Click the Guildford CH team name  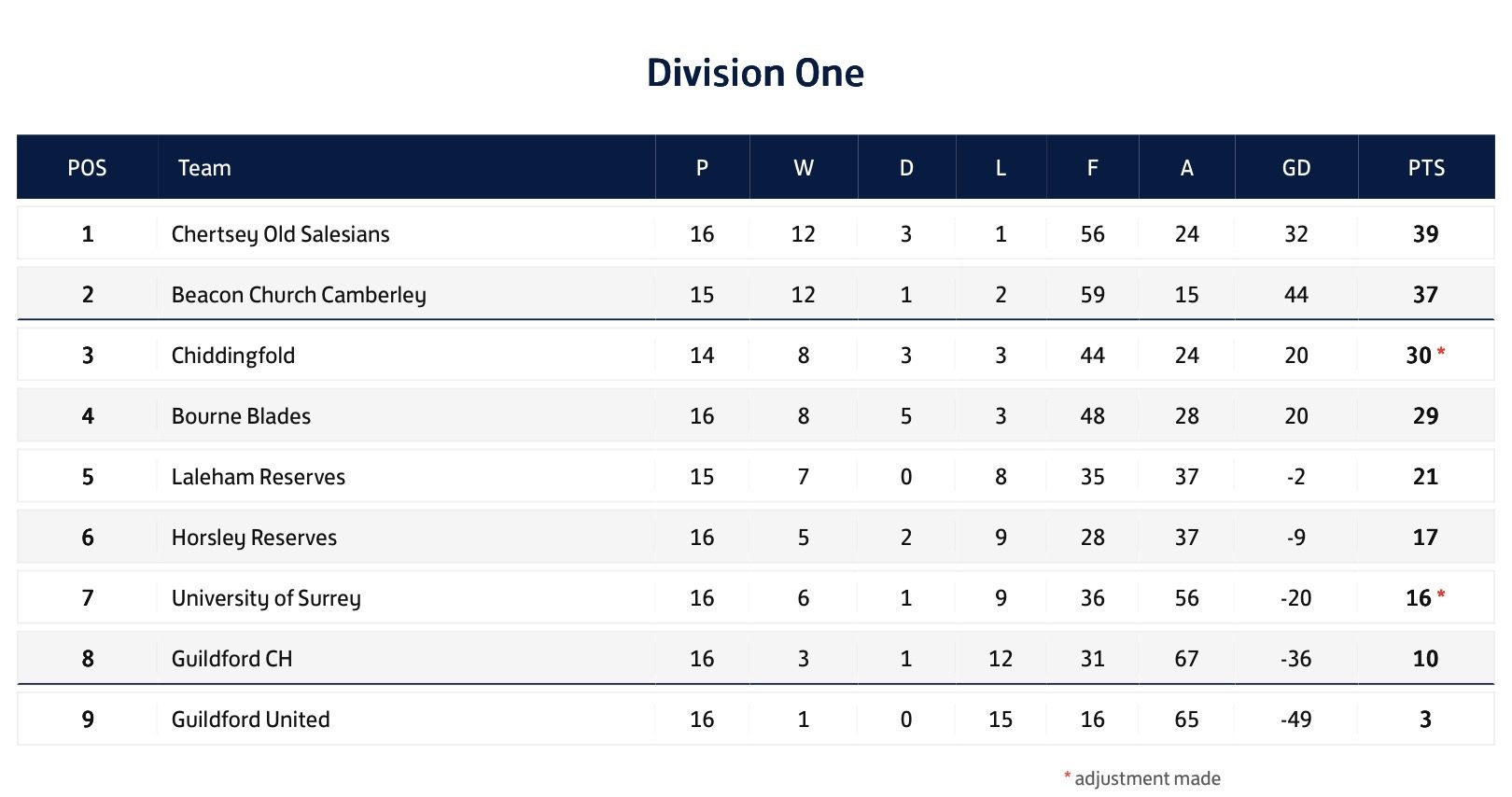point(231,659)
